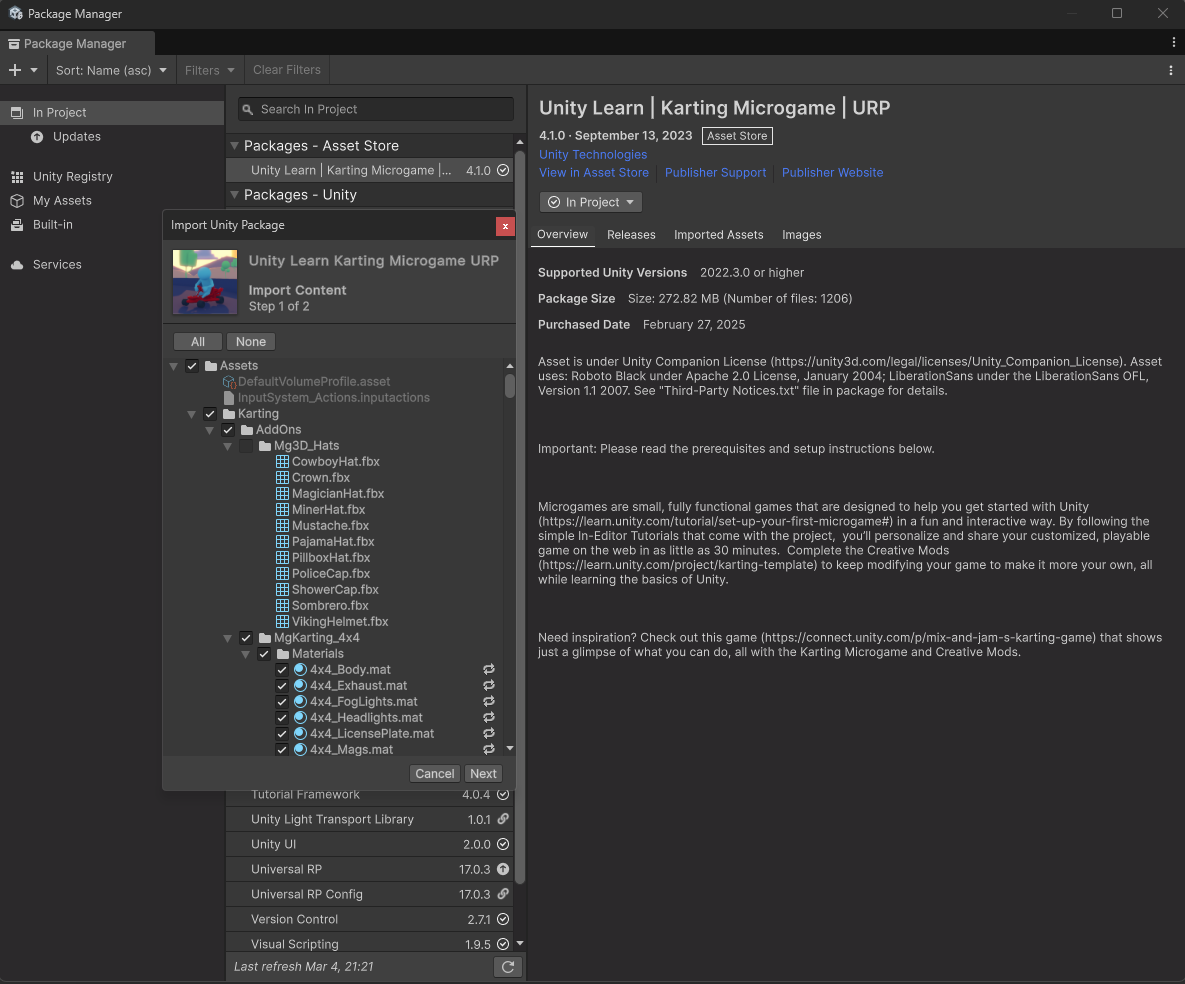Toggle the Karting folder checkbox
Image resolution: width=1185 pixels, height=984 pixels.
210,414
